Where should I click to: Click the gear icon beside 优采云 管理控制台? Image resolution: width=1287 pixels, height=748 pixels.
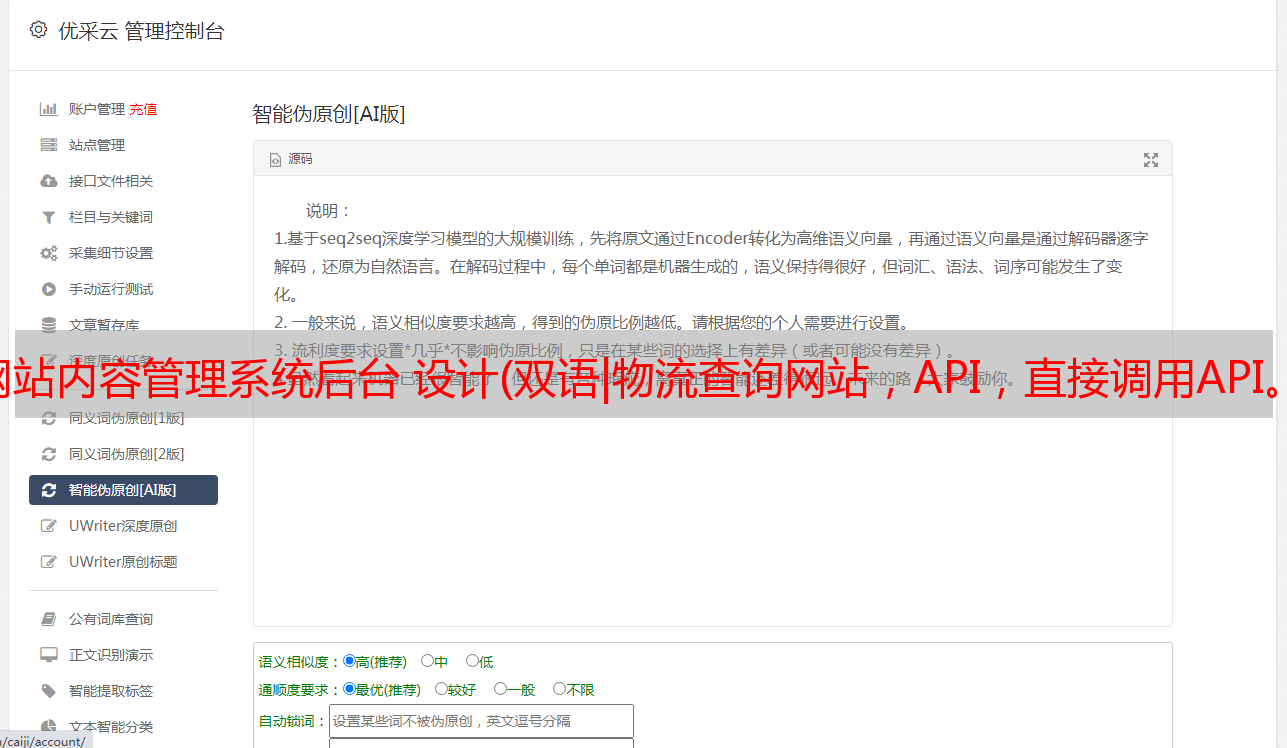pos(38,30)
